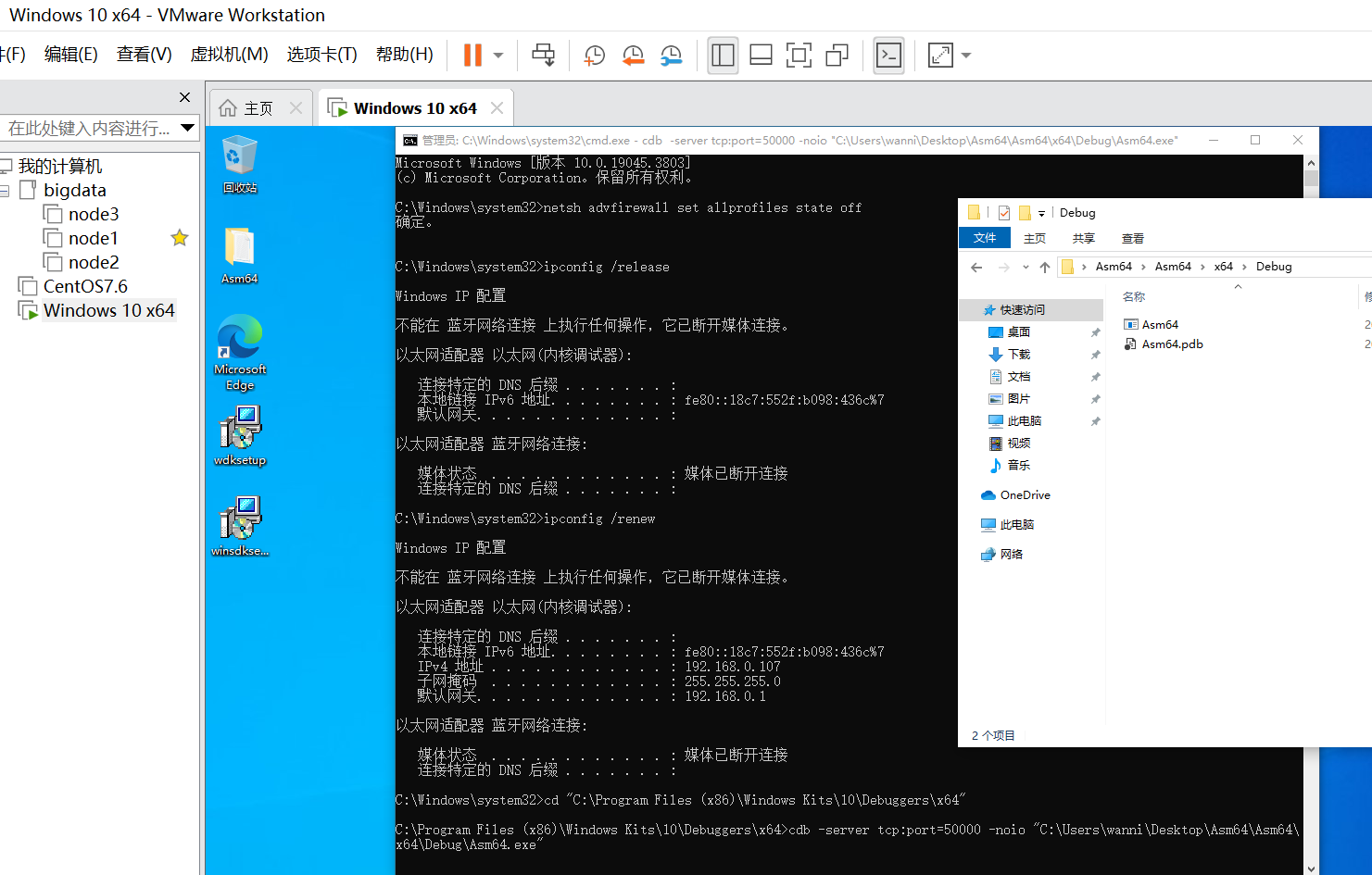Toggle the favorite star on node1
The image size is (1372, 875).
(x=180, y=238)
